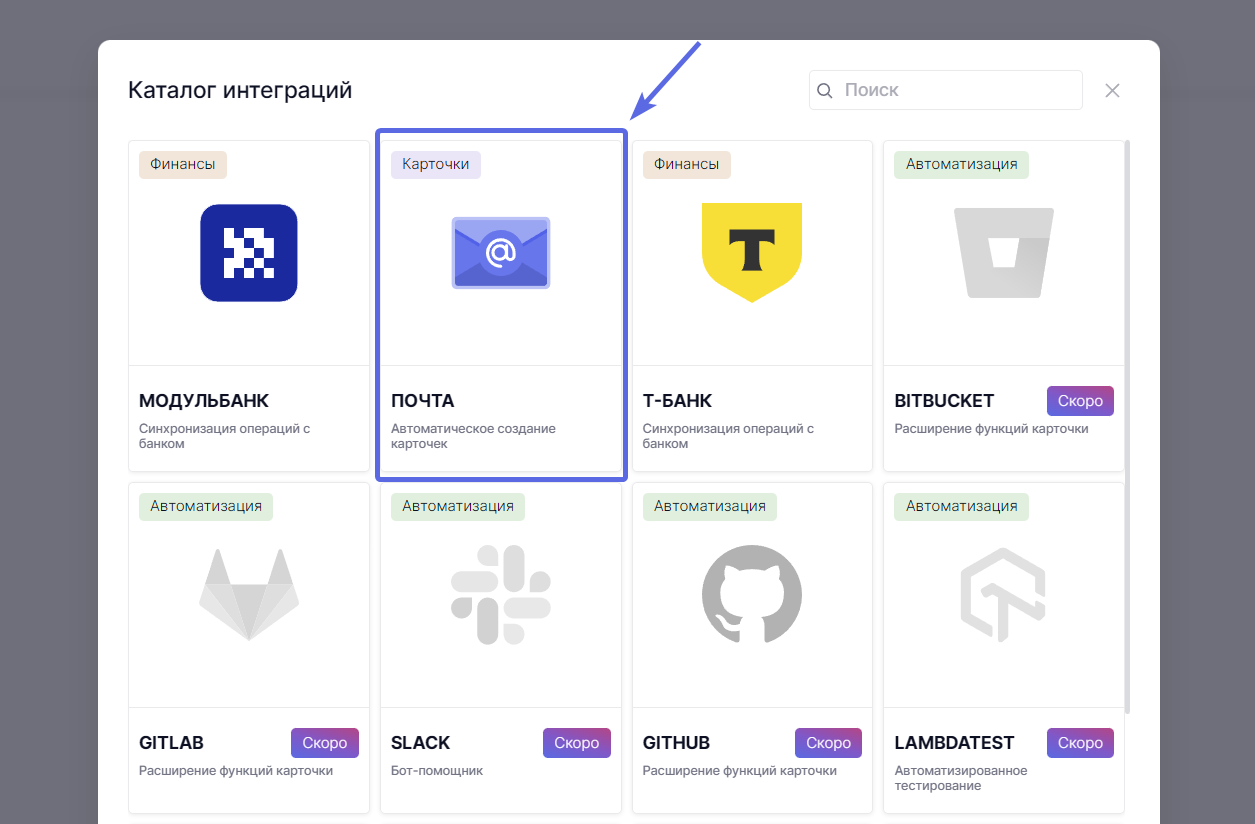This screenshot has width=1255, height=824.
Task: Click the catalog vertical scrollbar
Action: (1128, 420)
